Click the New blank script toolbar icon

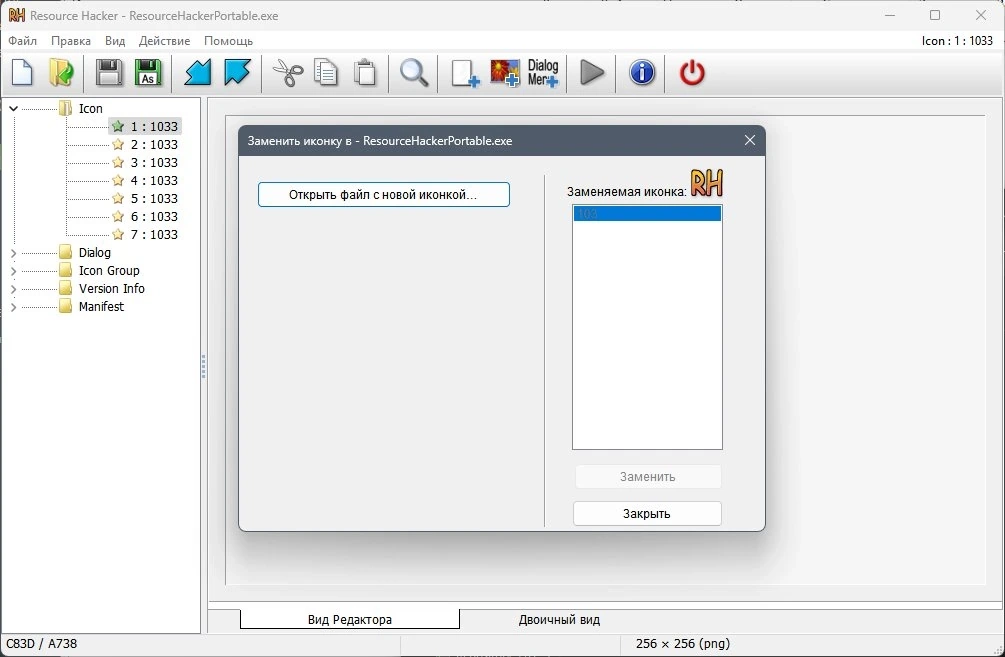22,72
